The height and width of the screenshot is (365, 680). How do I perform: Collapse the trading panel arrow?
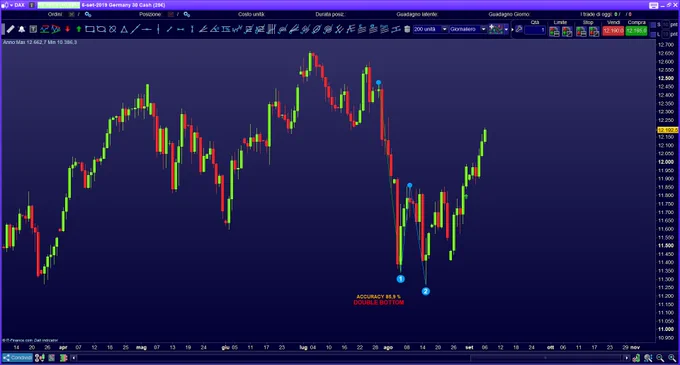tap(512, 29)
